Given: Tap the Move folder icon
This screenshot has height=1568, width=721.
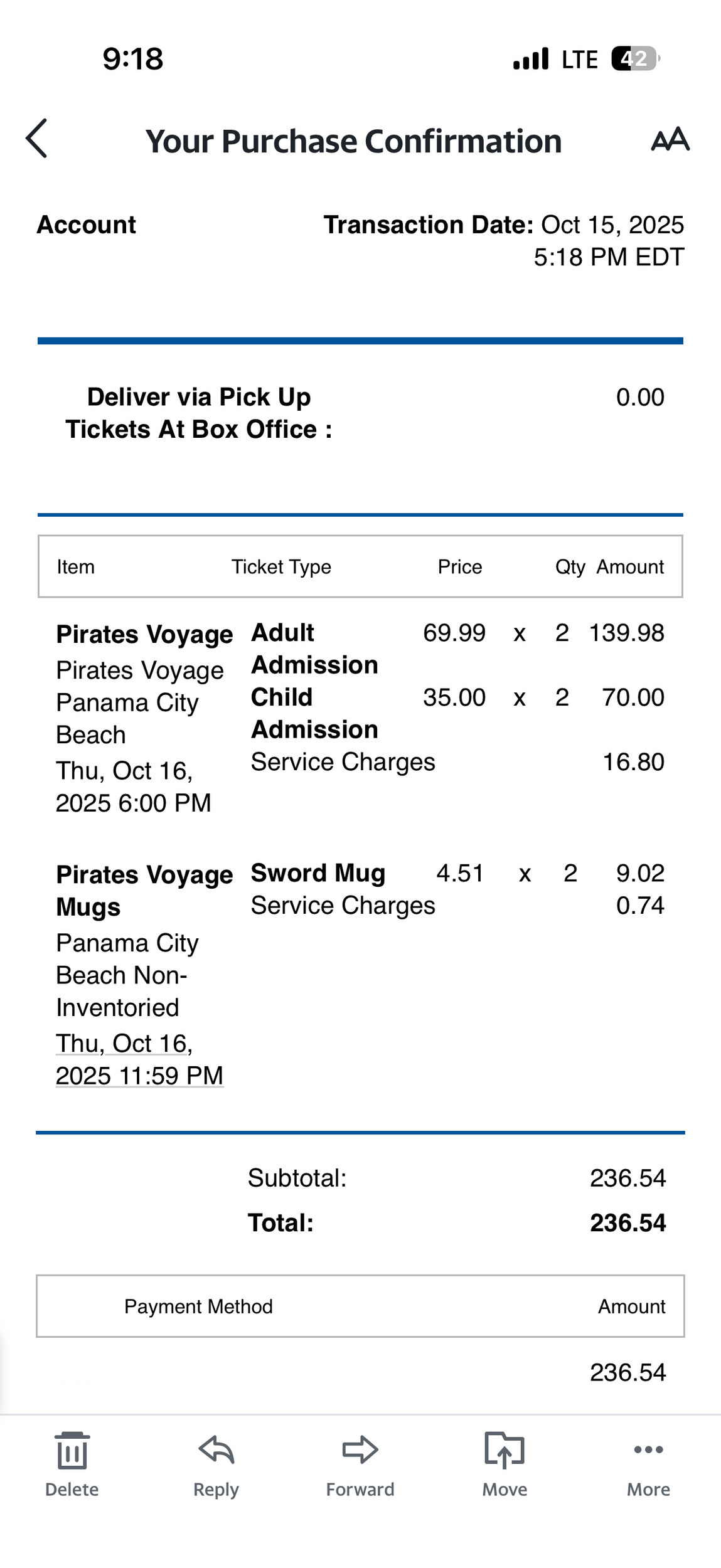Looking at the screenshot, I should 505,1451.
